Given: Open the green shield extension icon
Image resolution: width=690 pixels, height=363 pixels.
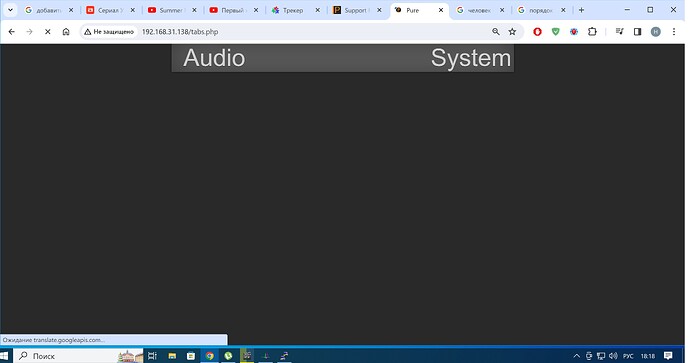Looking at the screenshot, I should tap(556, 32).
